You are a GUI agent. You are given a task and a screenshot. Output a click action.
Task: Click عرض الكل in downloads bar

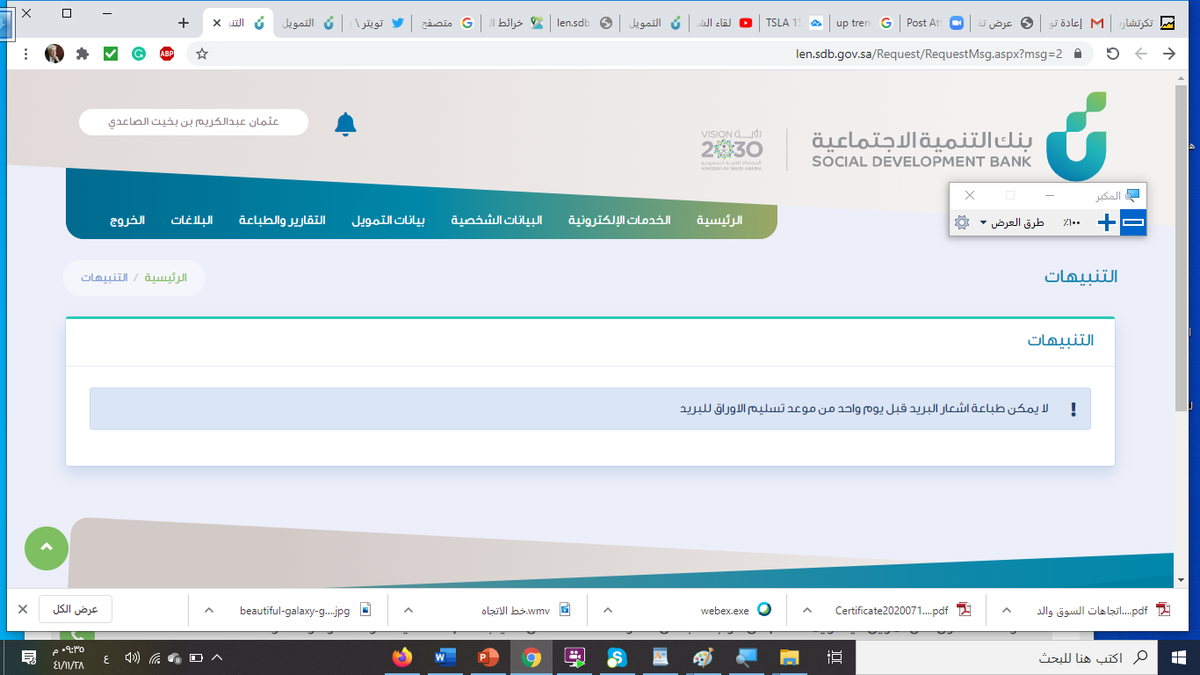[x=76, y=609]
